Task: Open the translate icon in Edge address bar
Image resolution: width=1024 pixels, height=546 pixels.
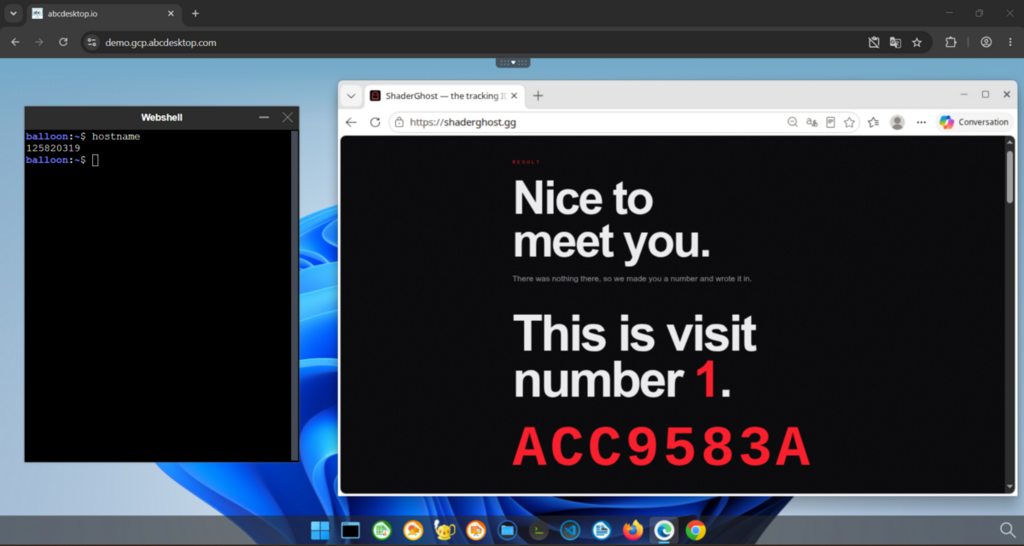Action: (x=812, y=122)
